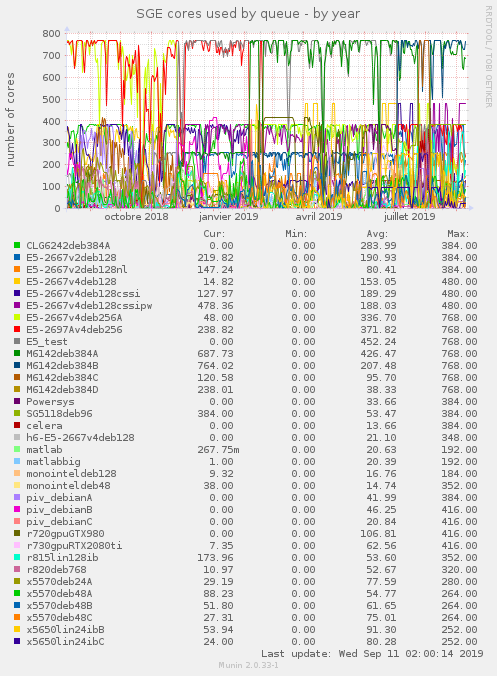Click the Last update timestamp text
Viewport: 497px width, 676px height.
[x=372, y=654]
